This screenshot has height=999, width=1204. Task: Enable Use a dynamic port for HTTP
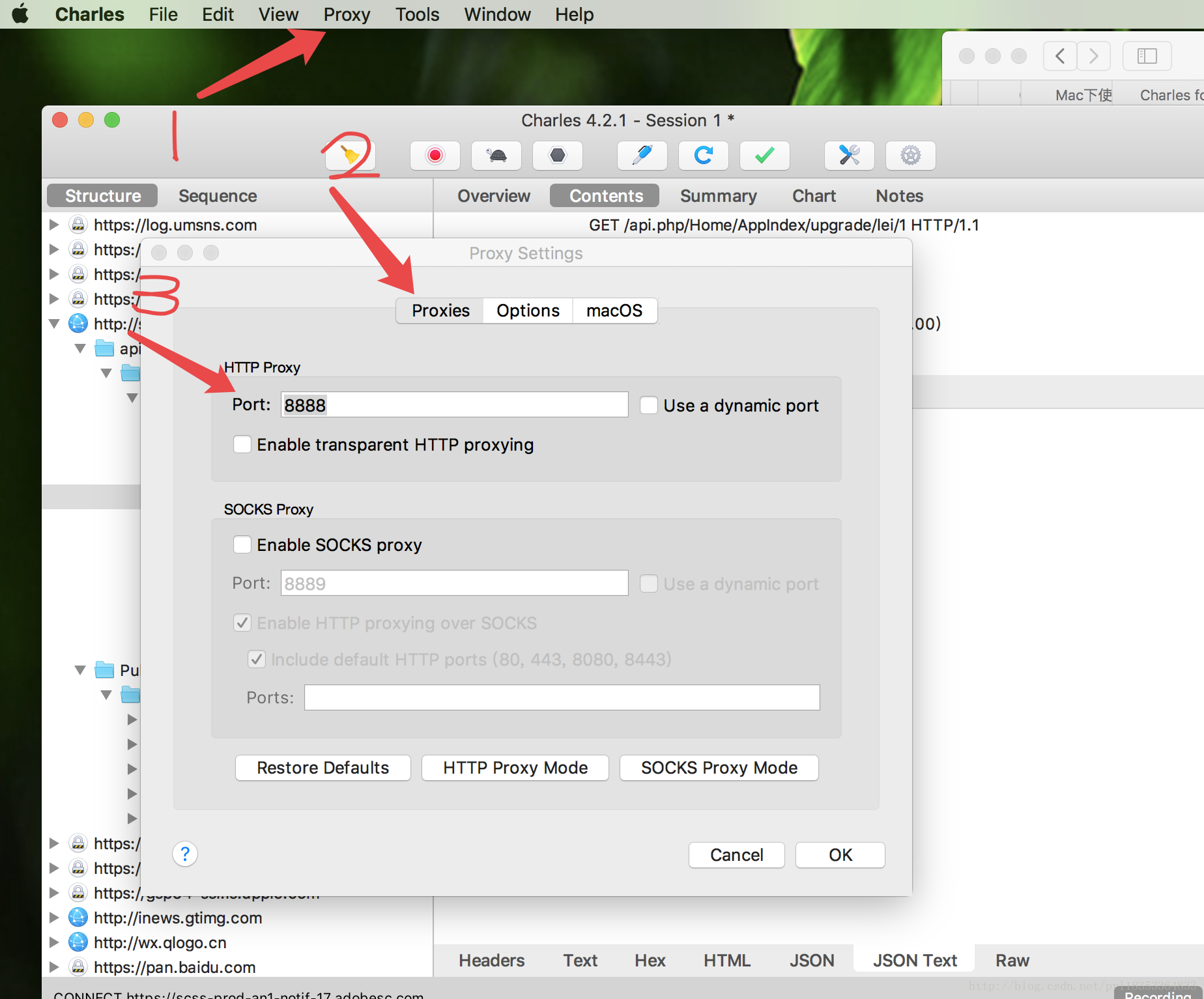(x=648, y=405)
